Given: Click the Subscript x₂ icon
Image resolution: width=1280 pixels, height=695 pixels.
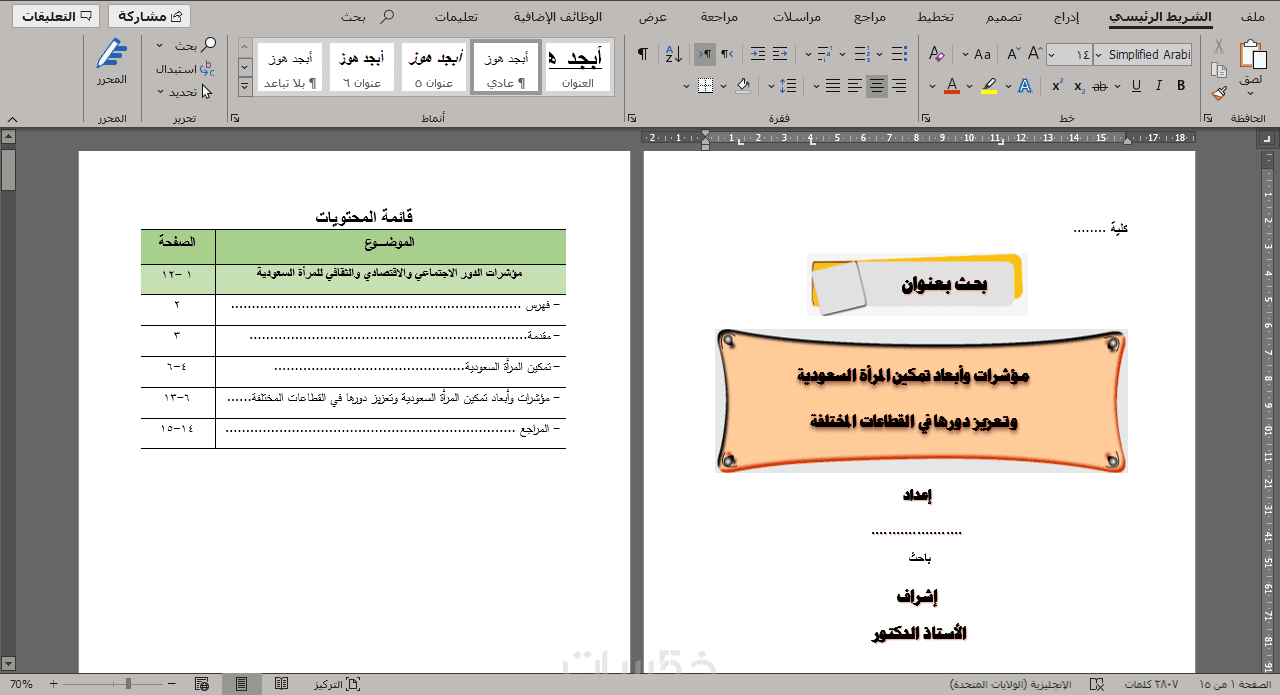Looking at the screenshot, I should point(1078,86).
